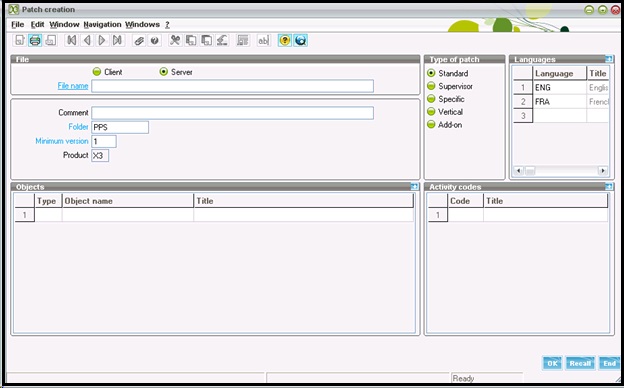This screenshot has width=625, height=388.
Task: Select row header 2 in Languages grid
Action: coord(523,102)
